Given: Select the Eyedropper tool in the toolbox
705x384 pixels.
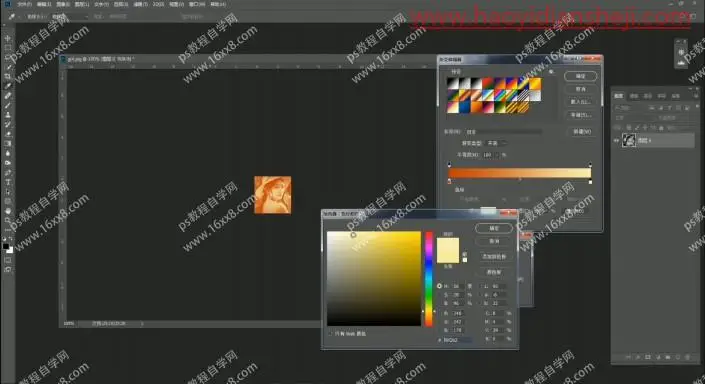Looking at the screenshot, I should click(x=8, y=85).
